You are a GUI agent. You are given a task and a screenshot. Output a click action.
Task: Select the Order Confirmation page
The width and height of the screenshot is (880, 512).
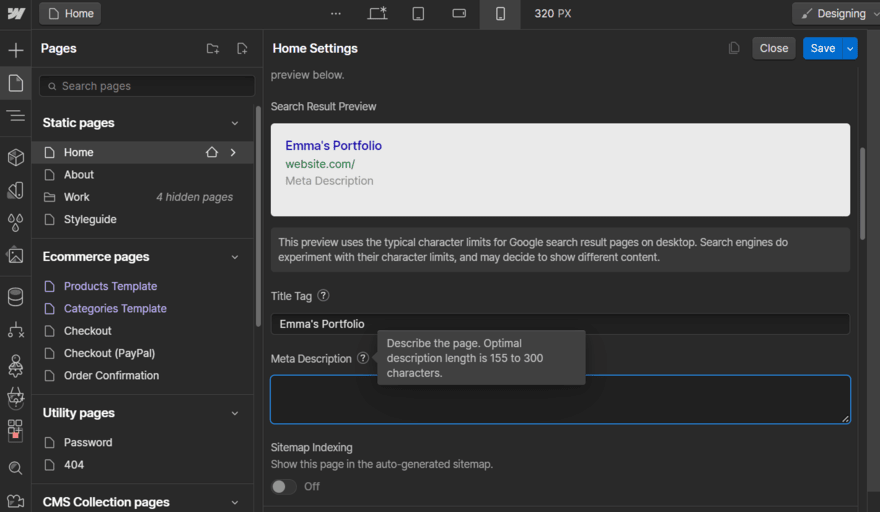pos(111,376)
